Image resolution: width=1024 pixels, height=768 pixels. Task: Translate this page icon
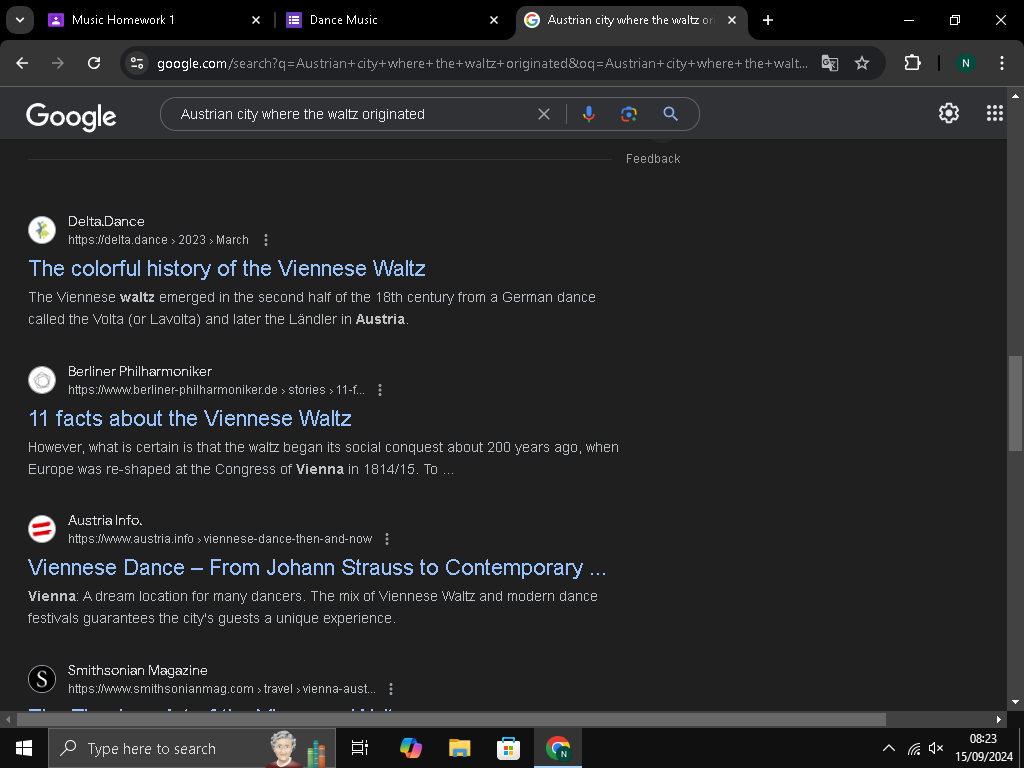click(829, 63)
